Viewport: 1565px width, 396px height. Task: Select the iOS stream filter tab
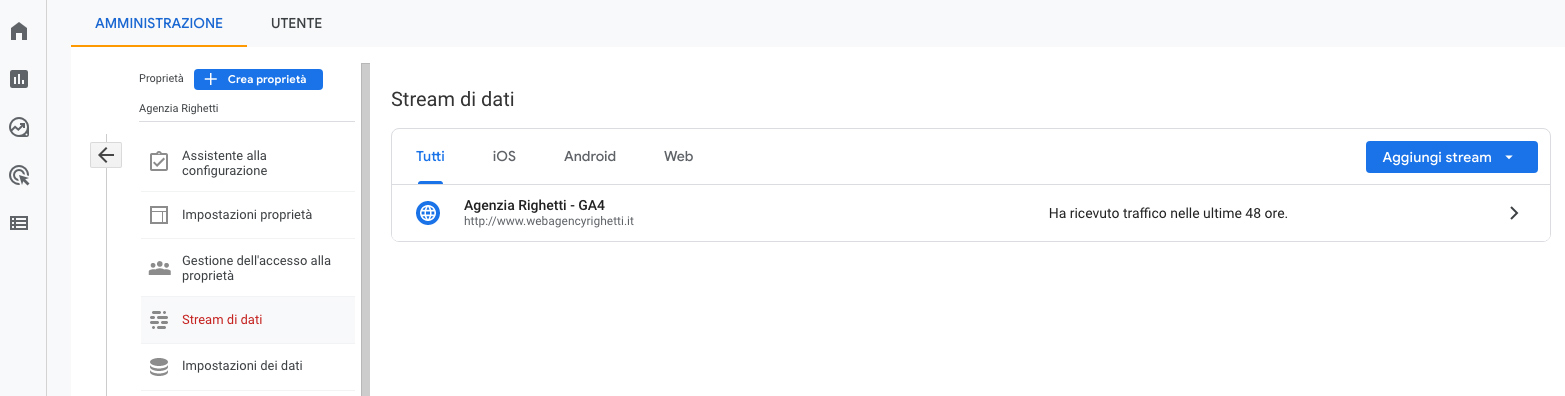click(x=504, y=157)
